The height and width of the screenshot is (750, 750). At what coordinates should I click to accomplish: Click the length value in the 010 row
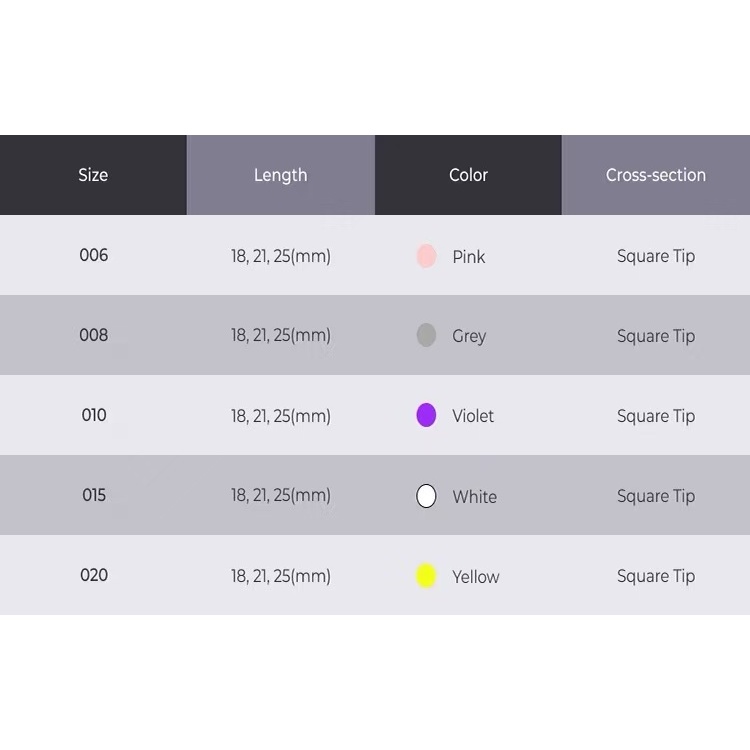(280, 416)
